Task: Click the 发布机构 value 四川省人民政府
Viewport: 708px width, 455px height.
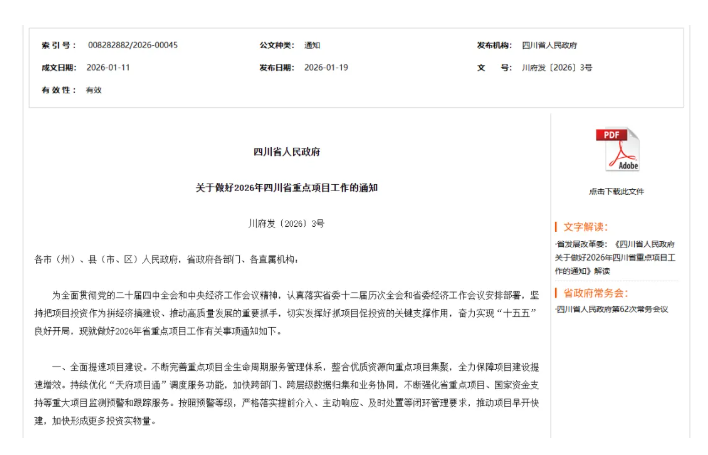Action: point(549,45)
